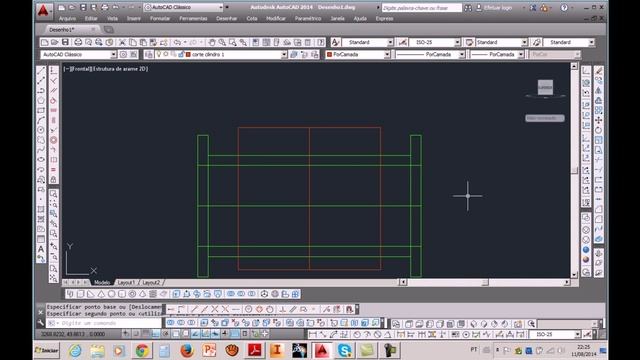Image resolution: width=640 pixels, height=360 pixels.
Task: Open the Text Style manager icon
Action: tap(336, 42)
